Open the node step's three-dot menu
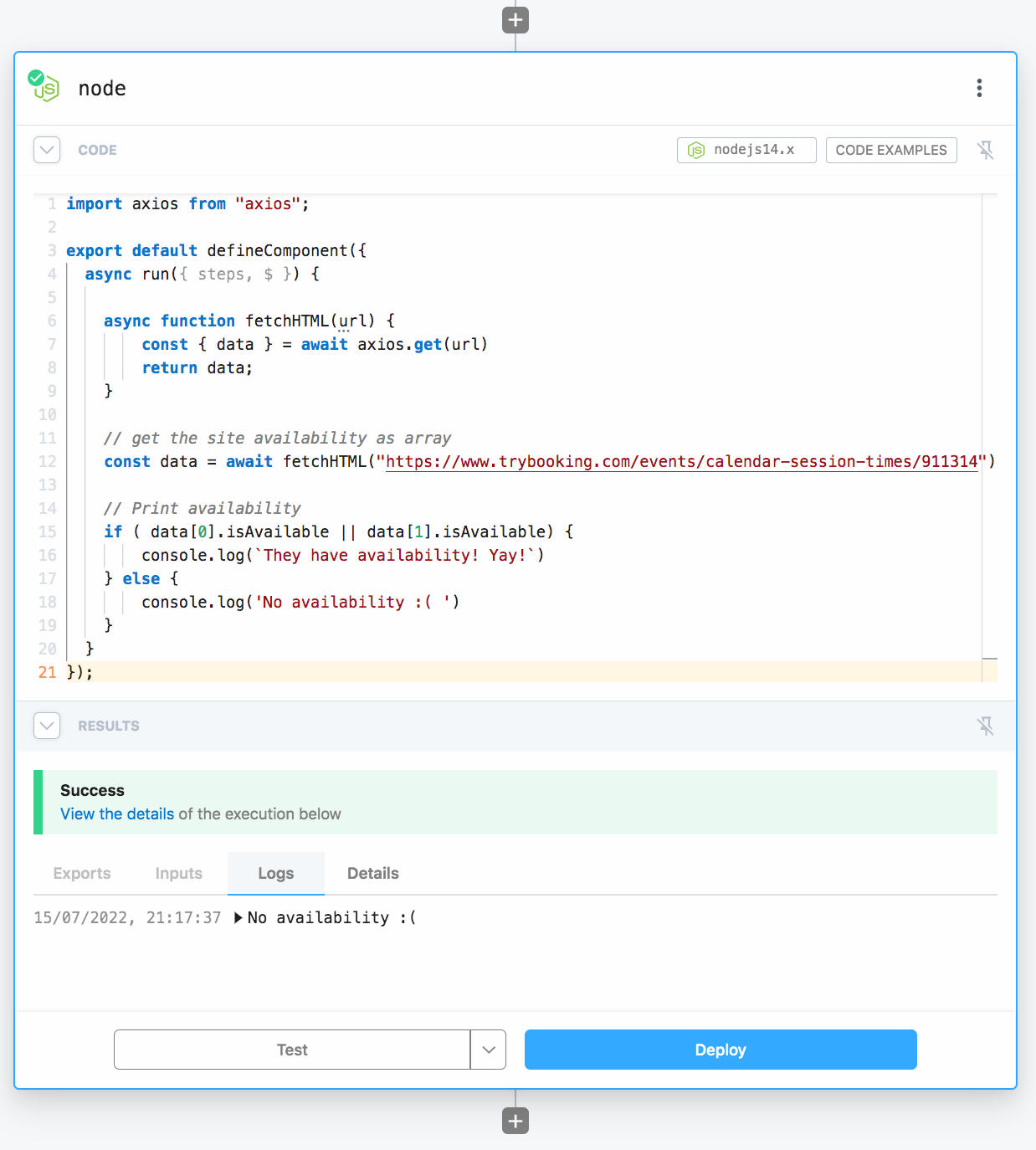Viewport: 1036px width, 1150px height. (979, 88)
